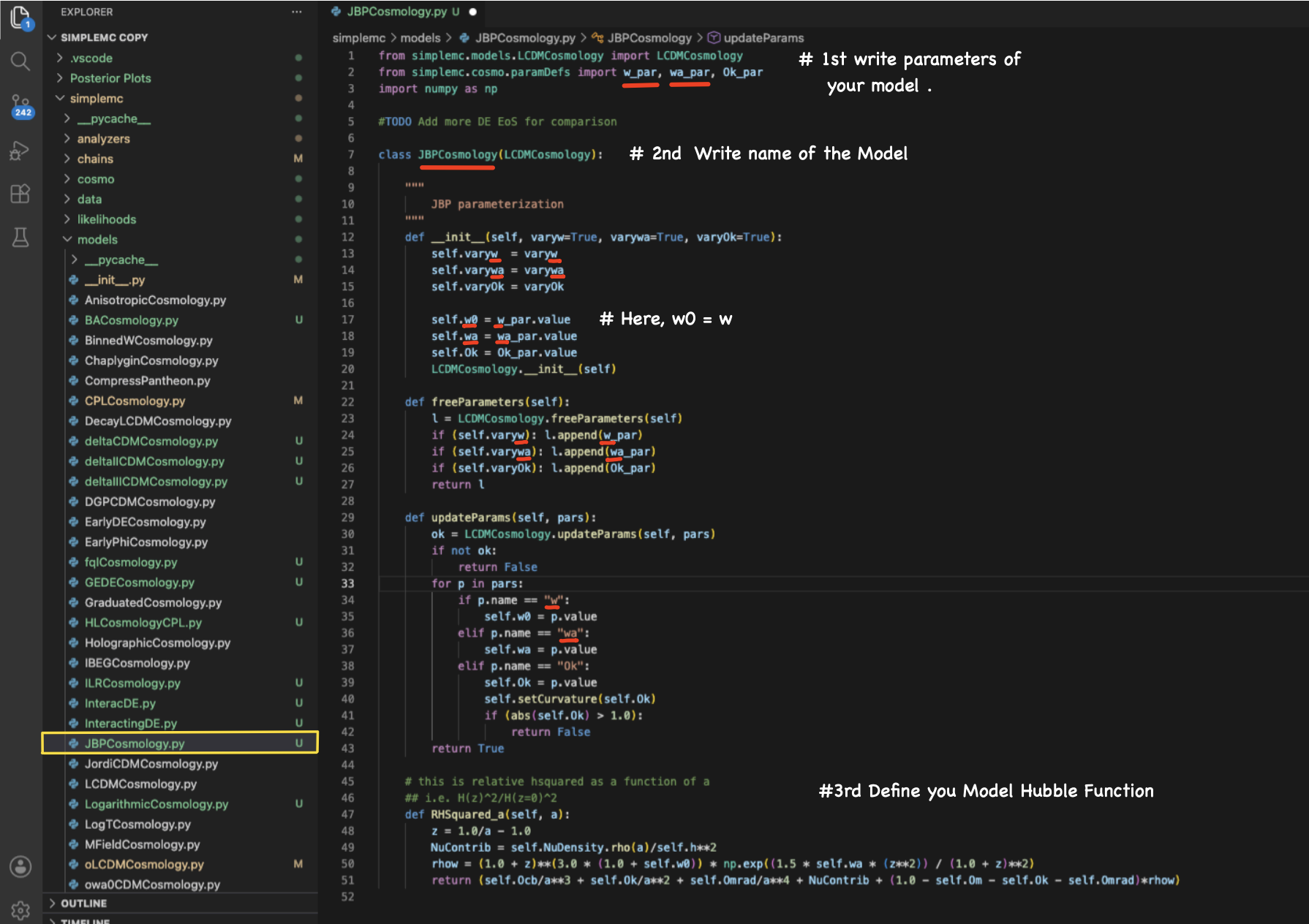1309x924 pixels.
Task: Click line number 33 in the gutter
Action: 347,583
